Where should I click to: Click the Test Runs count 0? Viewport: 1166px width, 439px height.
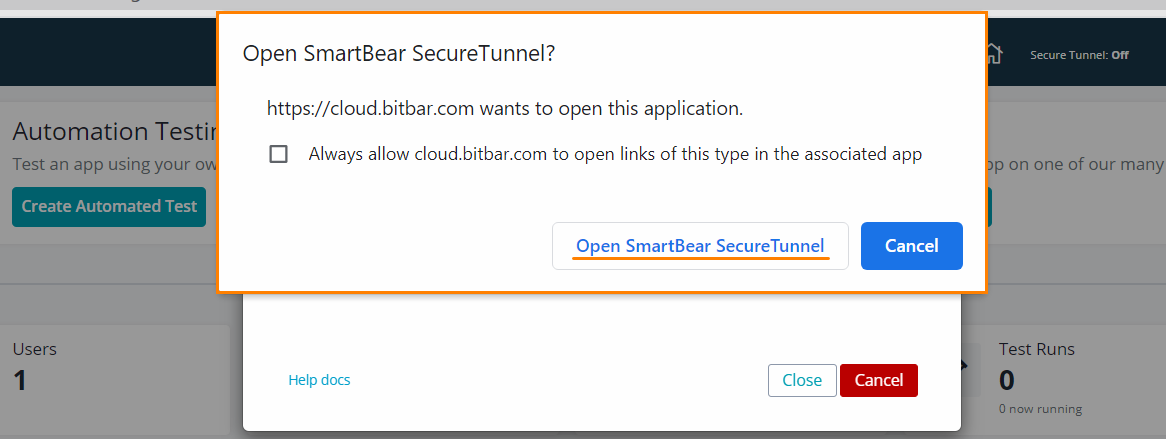[x=1007, y=379]
